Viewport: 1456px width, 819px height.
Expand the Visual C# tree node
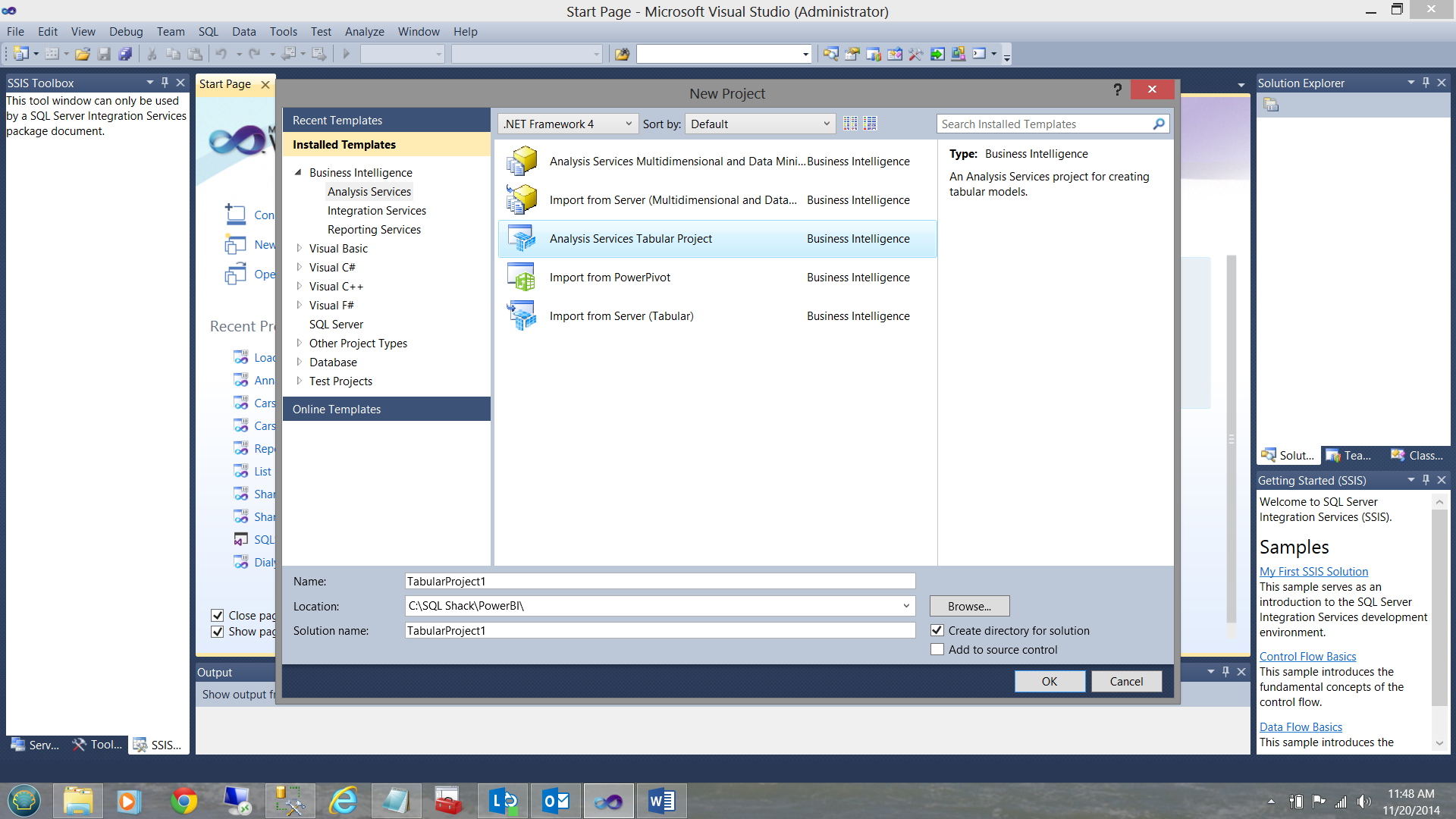tap(300, 267)
